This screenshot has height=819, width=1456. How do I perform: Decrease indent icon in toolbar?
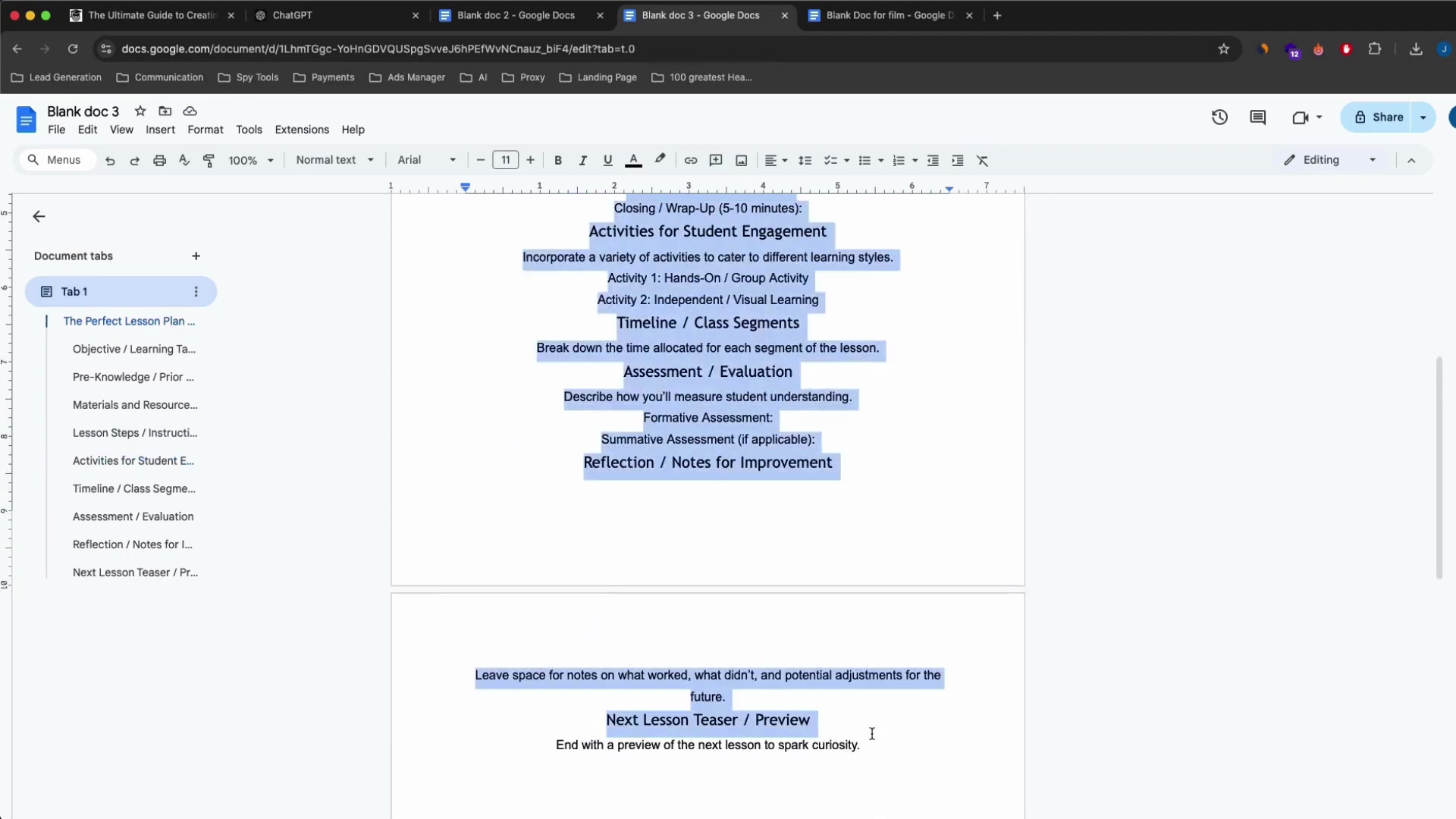coord(934,161)
